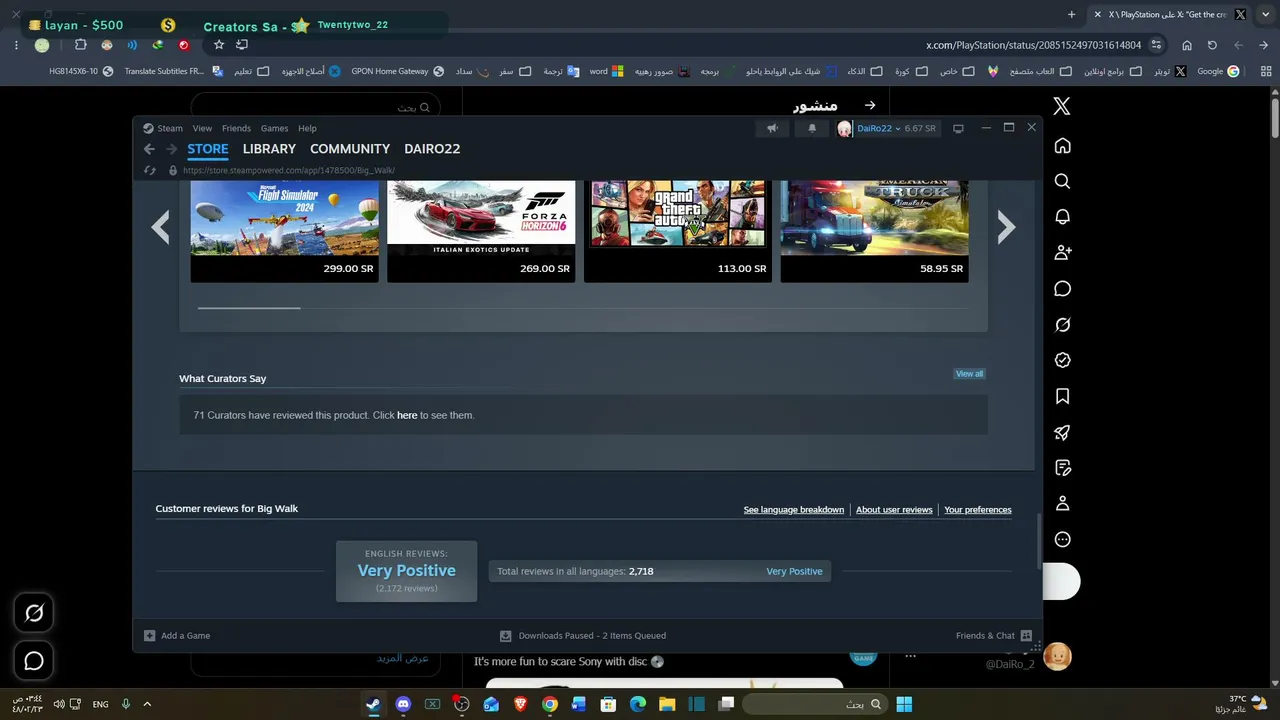The height and width of the screenshot is (720, 1280).
Task: Click the X logo in browser sidebar
Action: [x=1062, y=106]
